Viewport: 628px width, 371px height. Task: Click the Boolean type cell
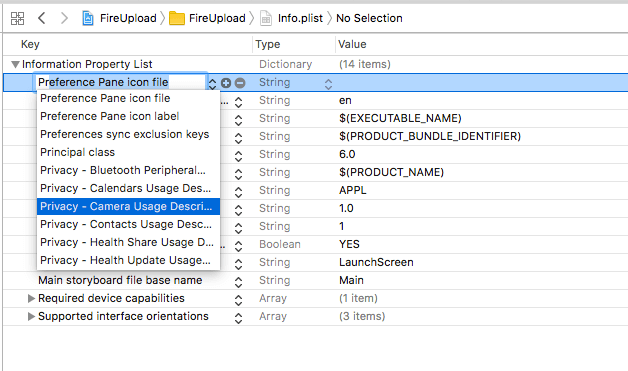point(280,244)
